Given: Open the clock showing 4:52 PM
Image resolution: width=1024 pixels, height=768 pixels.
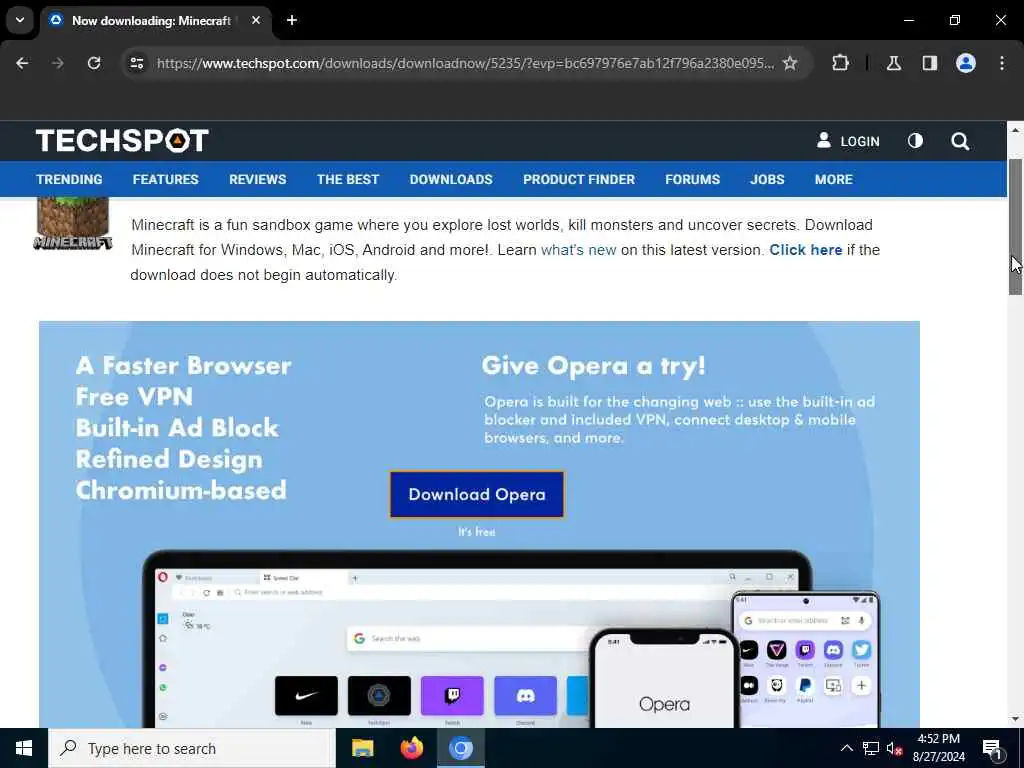Looking at the screenshot, I should coord(938,748).
